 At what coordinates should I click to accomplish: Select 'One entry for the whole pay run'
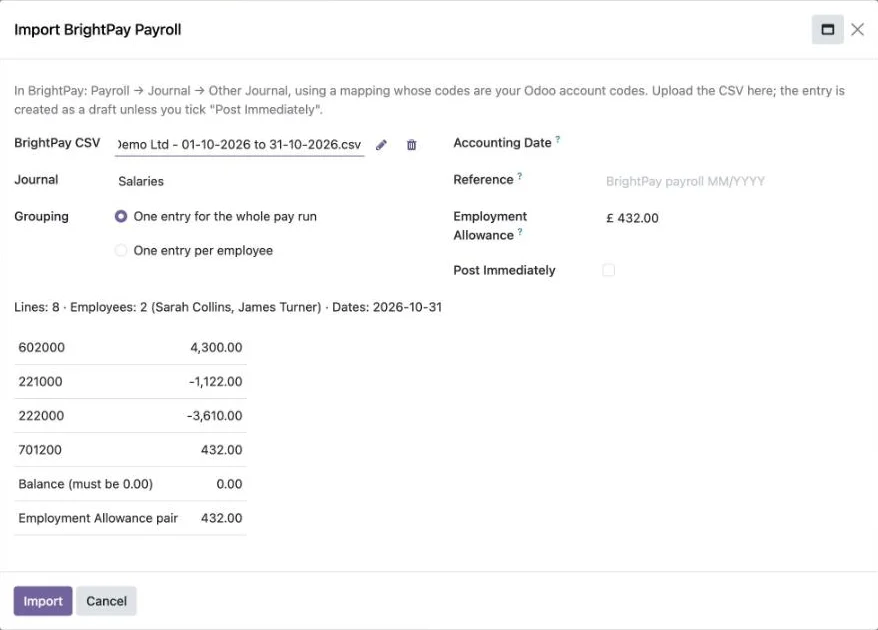click(x=121, y=216)
